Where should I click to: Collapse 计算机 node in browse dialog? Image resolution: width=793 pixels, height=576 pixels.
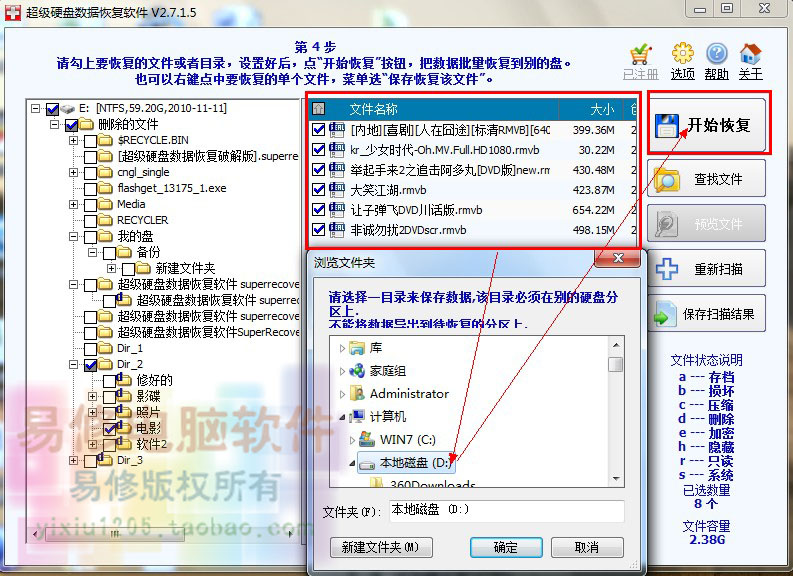(342, 417)
